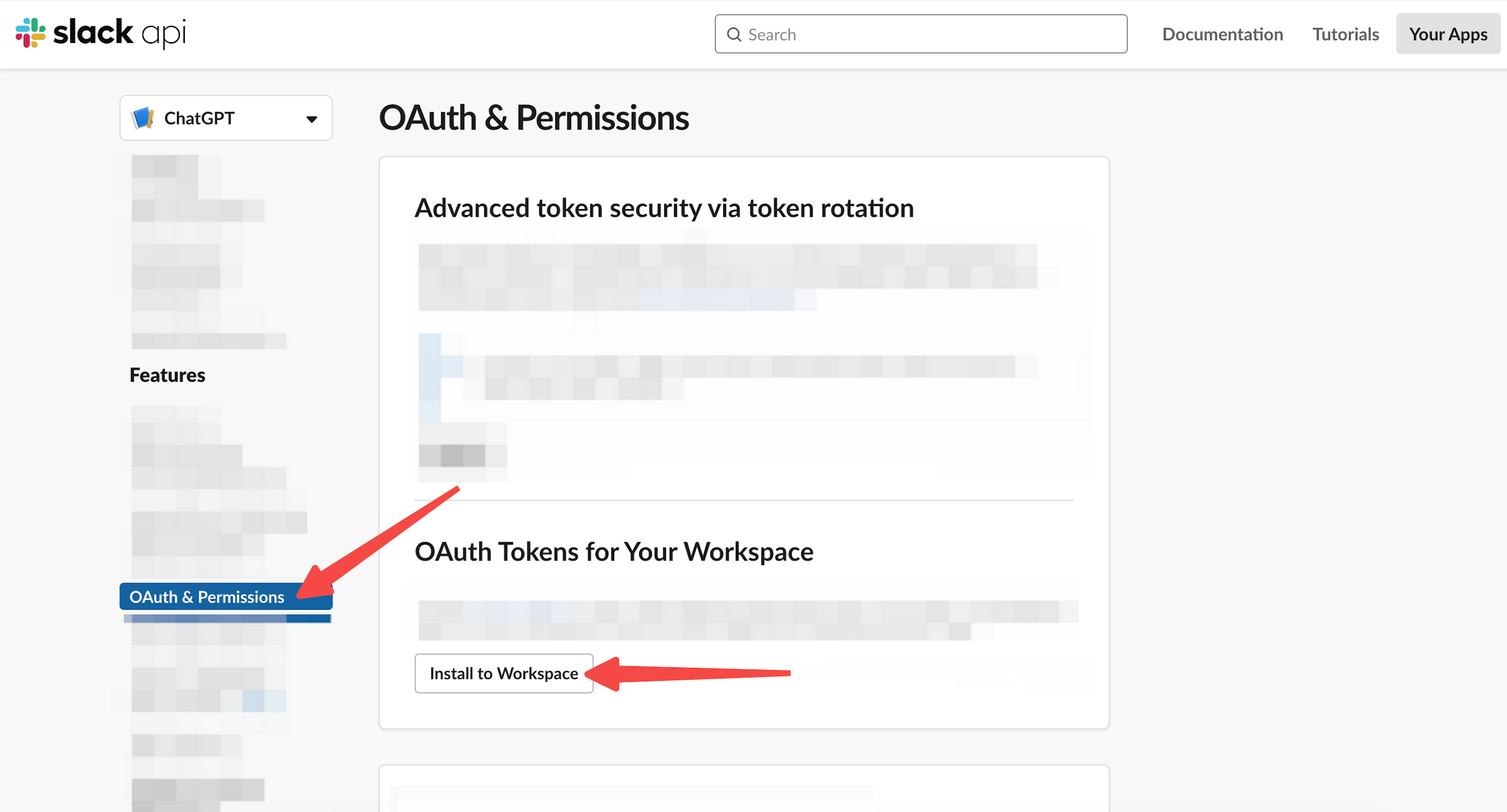Click the Advanced token security heading

(x=664, y=208)
